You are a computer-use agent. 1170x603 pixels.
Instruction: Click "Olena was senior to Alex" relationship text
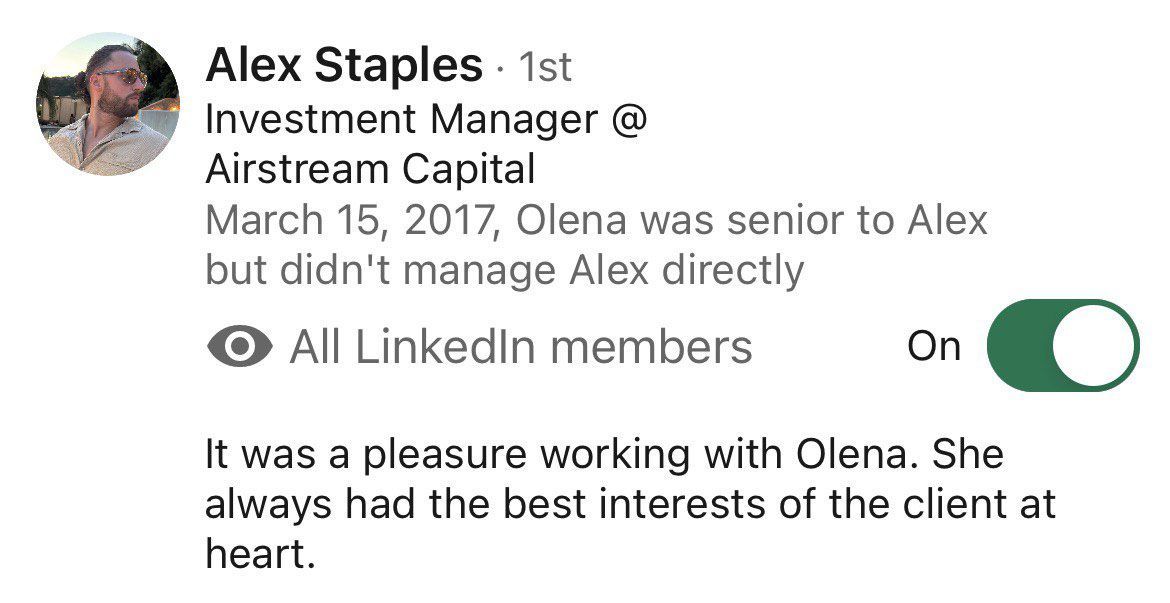752,220
